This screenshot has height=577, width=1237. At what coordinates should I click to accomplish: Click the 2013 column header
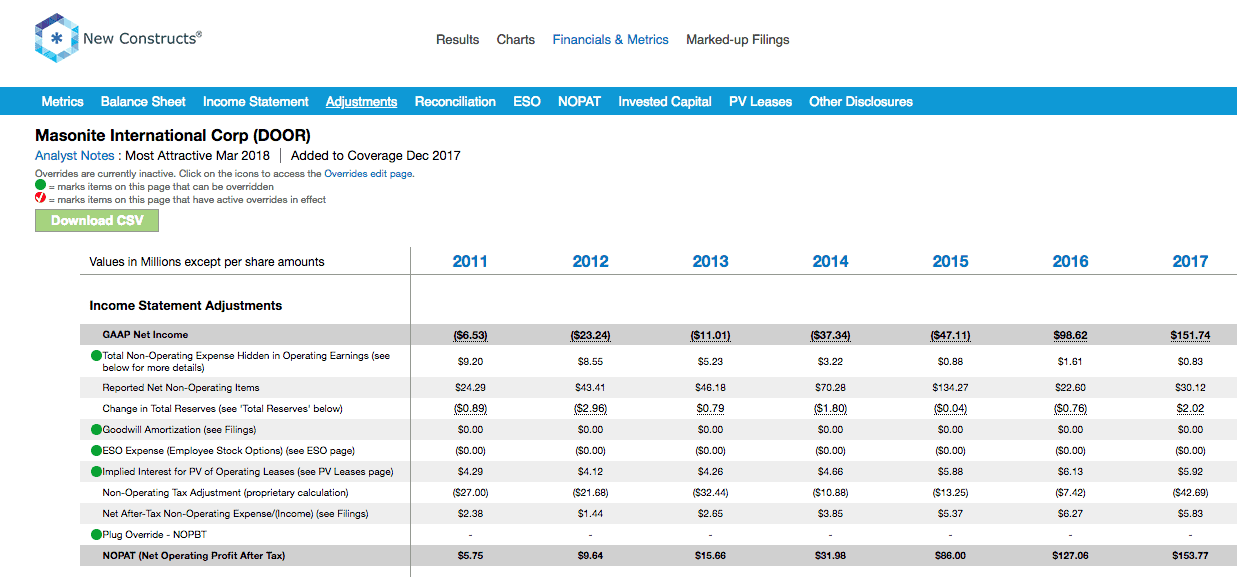(710, 261)
